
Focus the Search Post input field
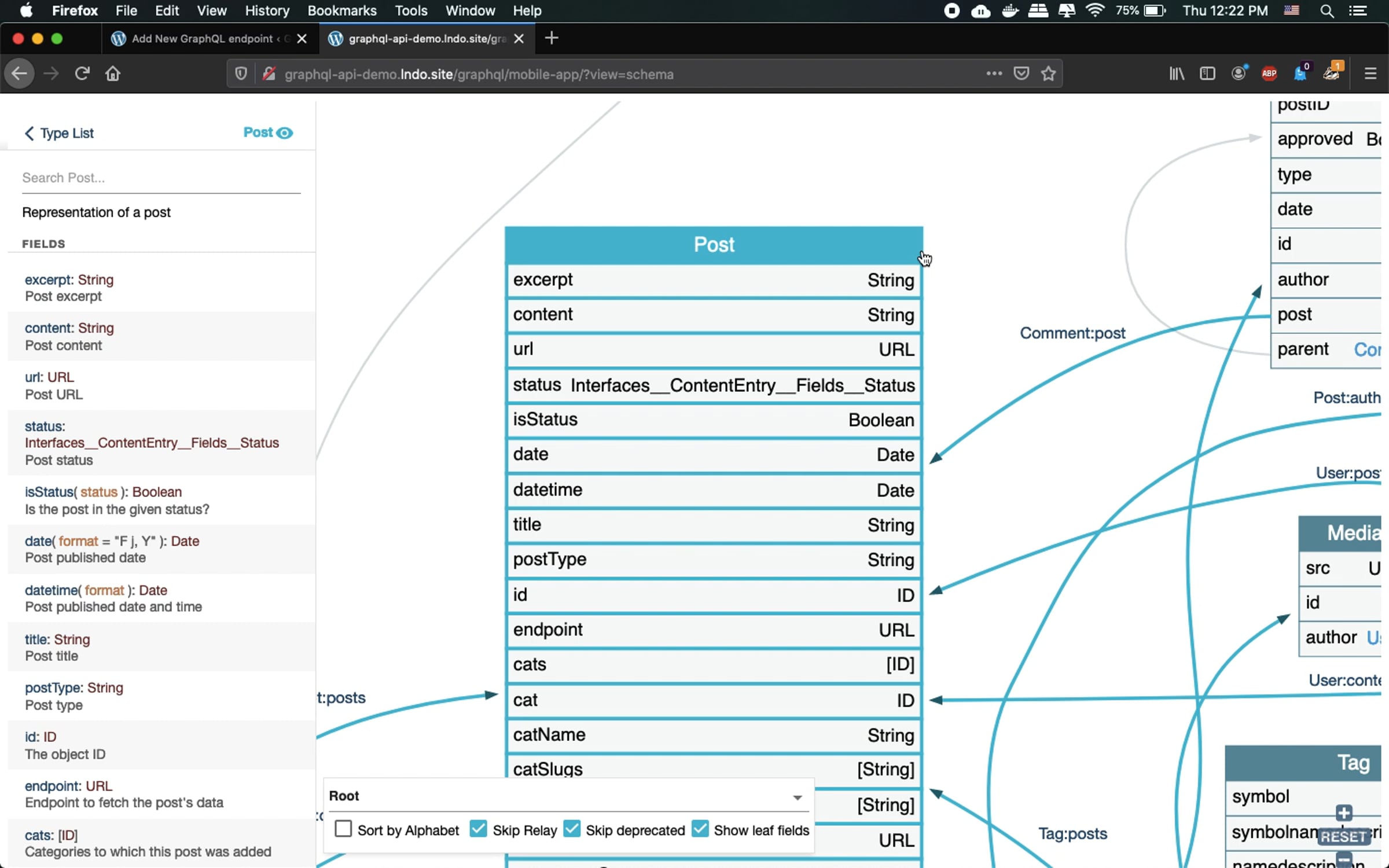(x=161, y=178)
